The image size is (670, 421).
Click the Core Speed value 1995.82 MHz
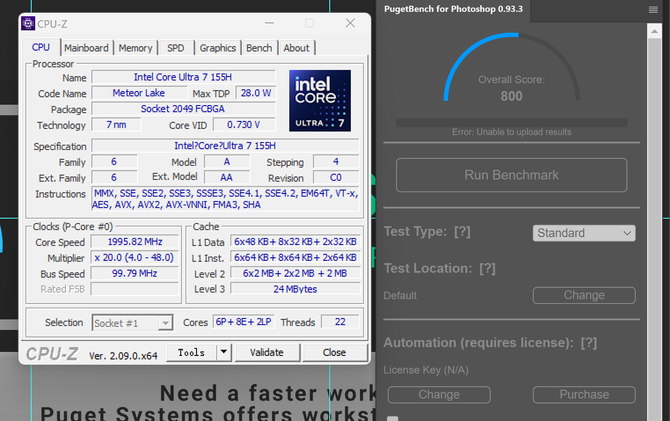(135, 242)
